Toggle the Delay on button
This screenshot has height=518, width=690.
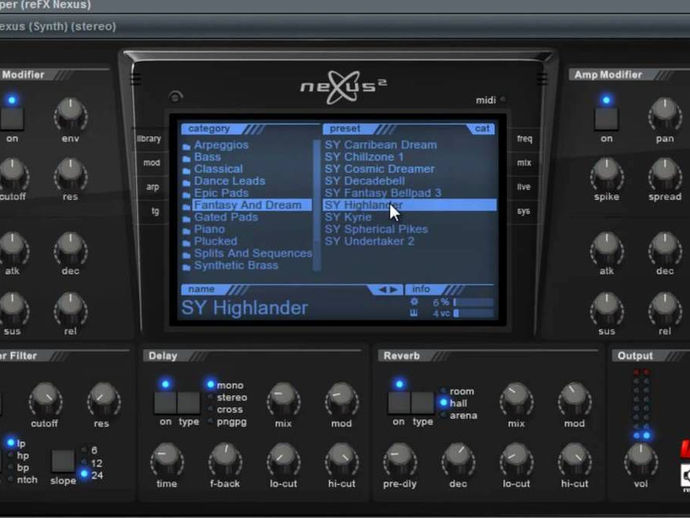click(165, 403)
